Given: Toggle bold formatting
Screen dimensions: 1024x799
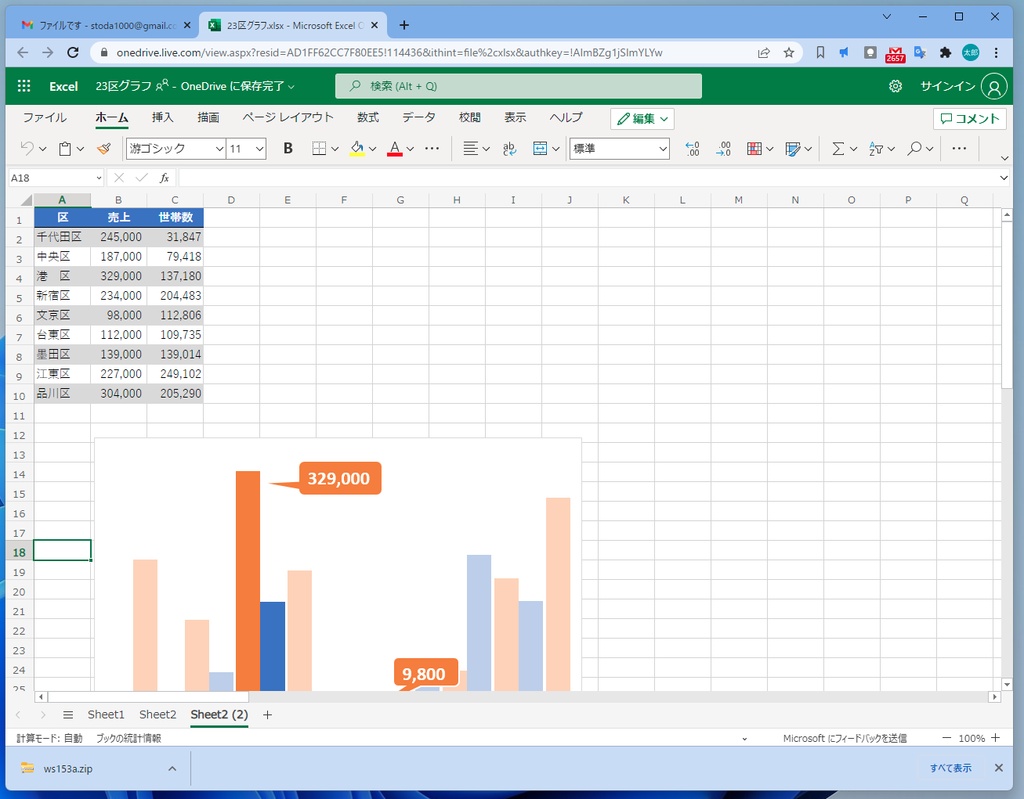Looking at the screenshot, I should pyautogui.click(x=288, y=148).
